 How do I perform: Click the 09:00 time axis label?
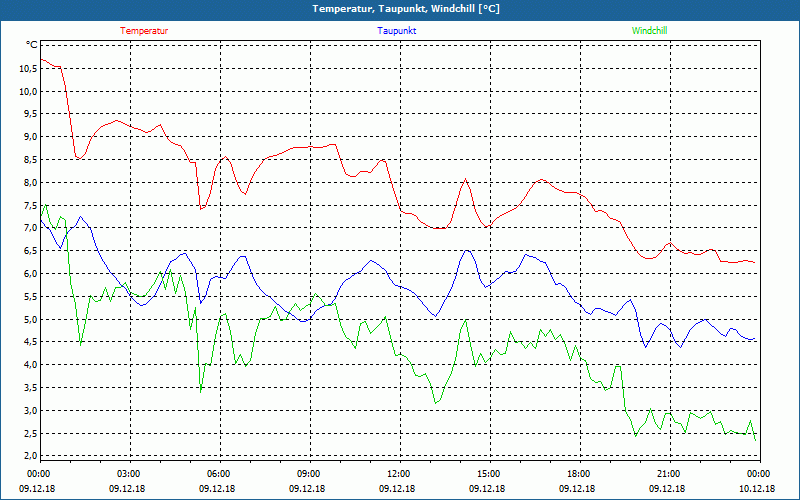[308, 474]
